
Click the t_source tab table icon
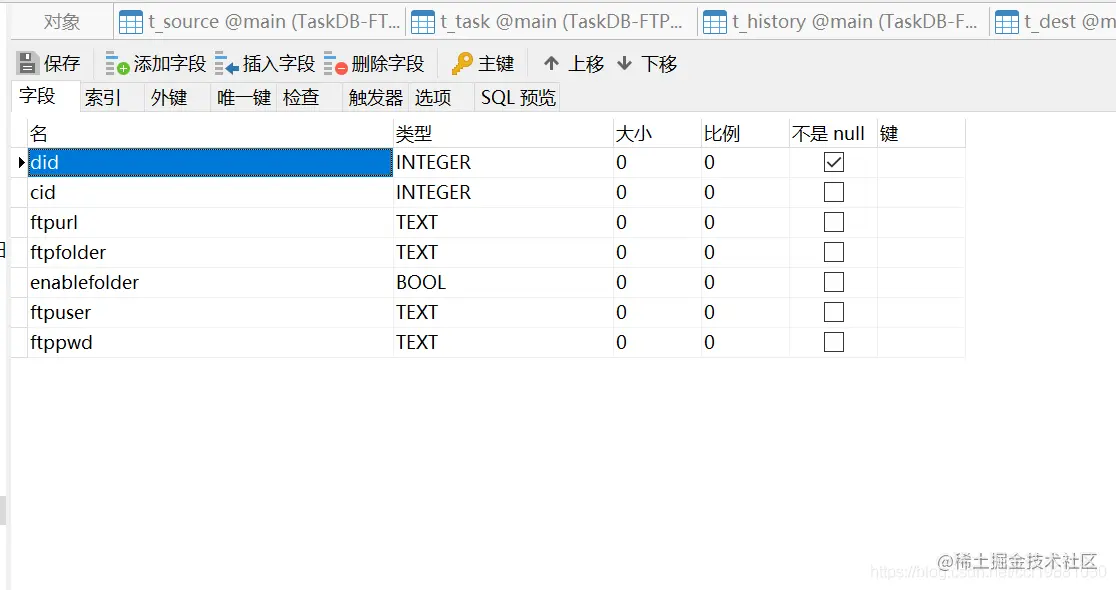131,22
